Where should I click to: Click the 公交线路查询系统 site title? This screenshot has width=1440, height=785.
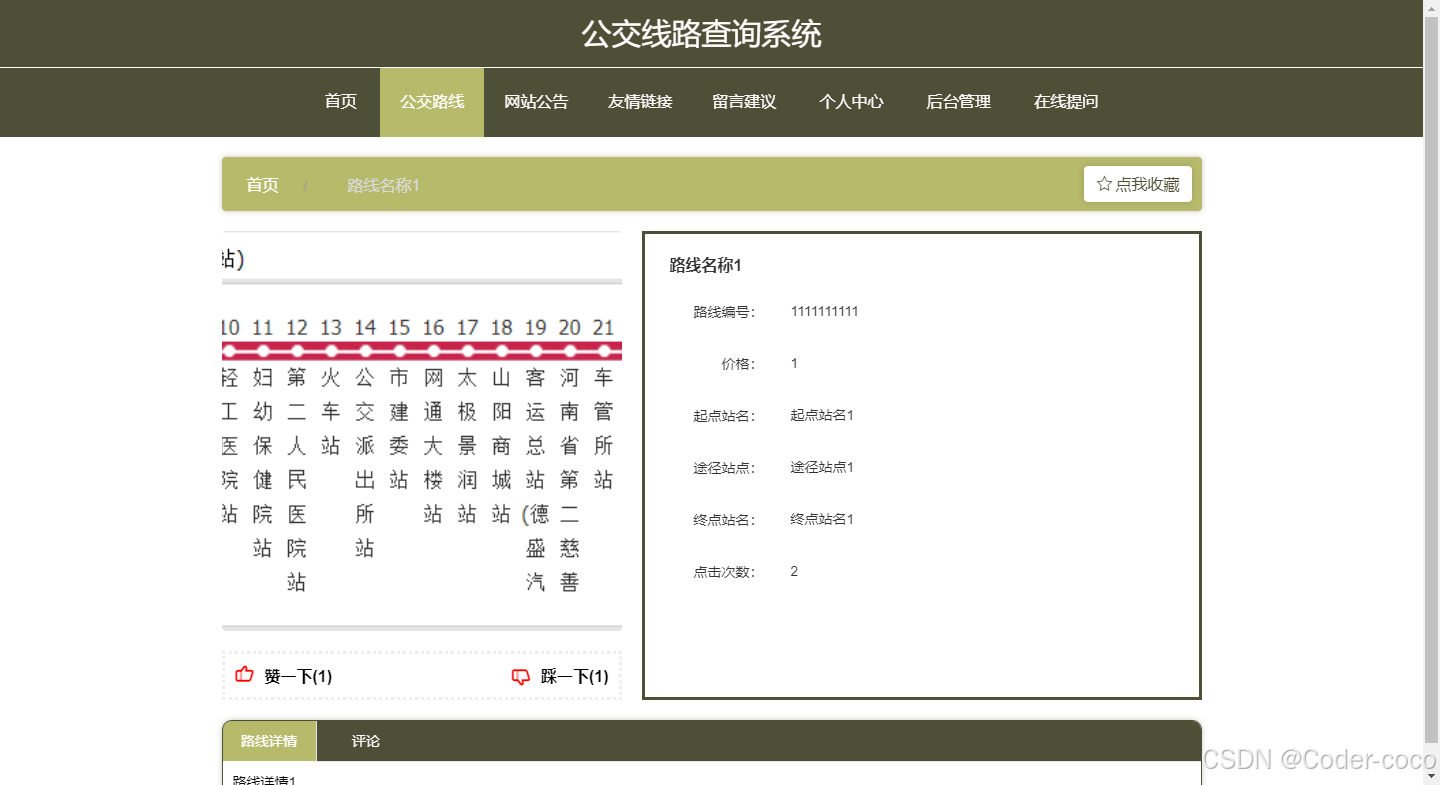(x=702, y=34)
